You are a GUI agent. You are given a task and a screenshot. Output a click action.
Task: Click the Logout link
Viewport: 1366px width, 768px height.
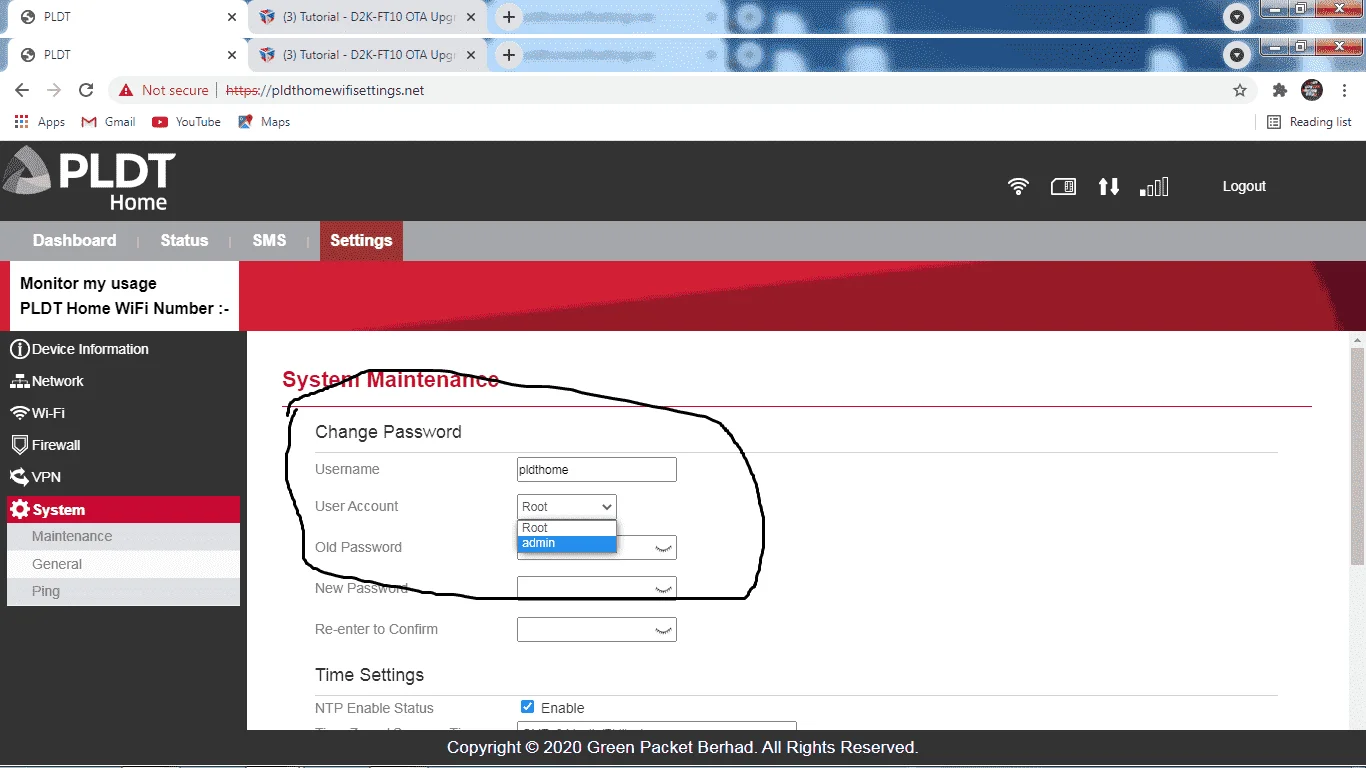click(1244, 186)
